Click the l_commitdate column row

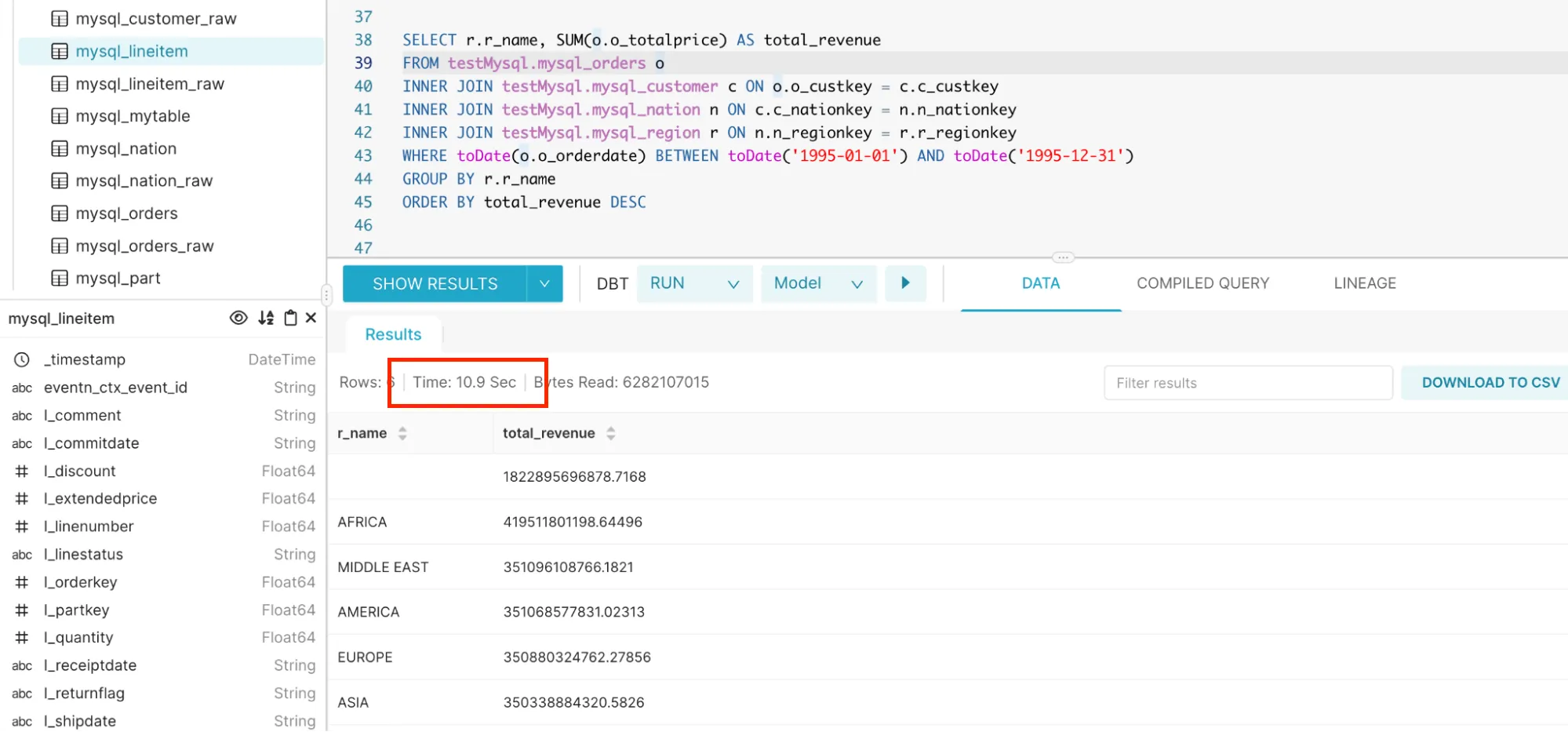pos(163,443)
